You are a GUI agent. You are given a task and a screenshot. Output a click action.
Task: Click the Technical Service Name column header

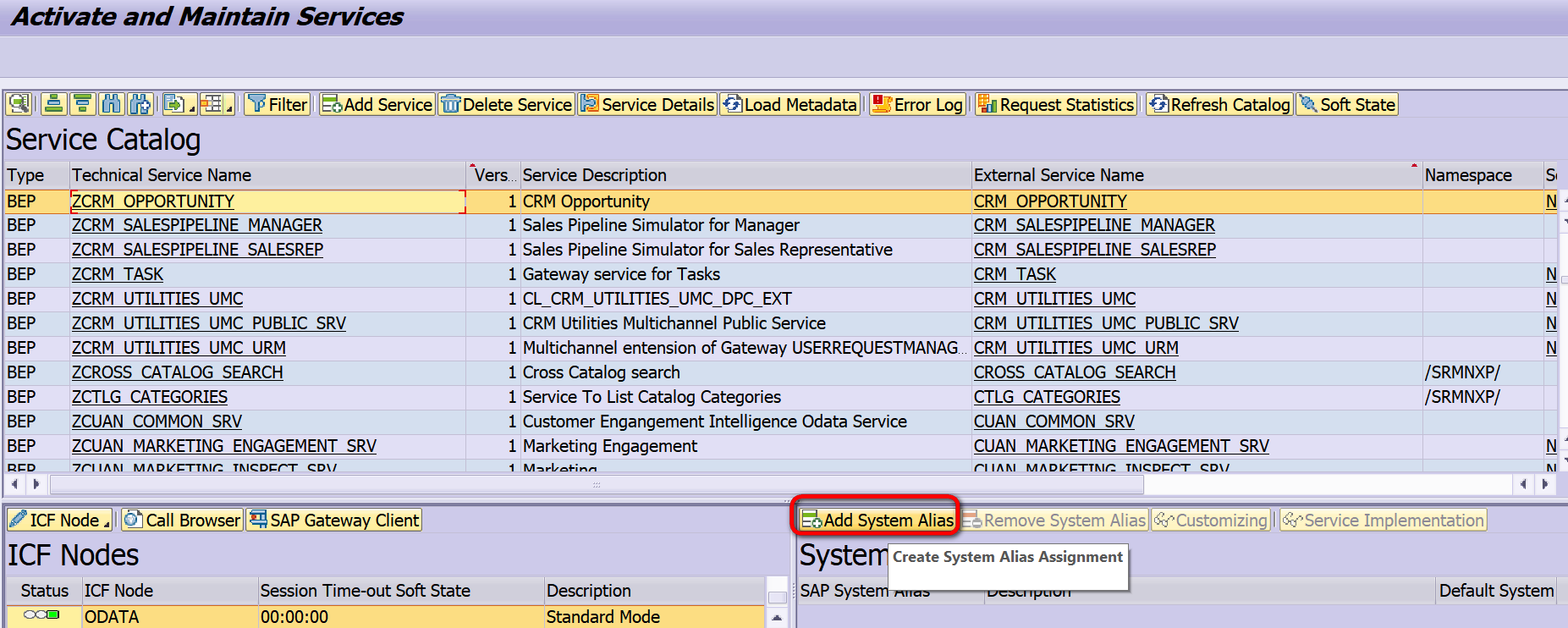coord(267,175)
